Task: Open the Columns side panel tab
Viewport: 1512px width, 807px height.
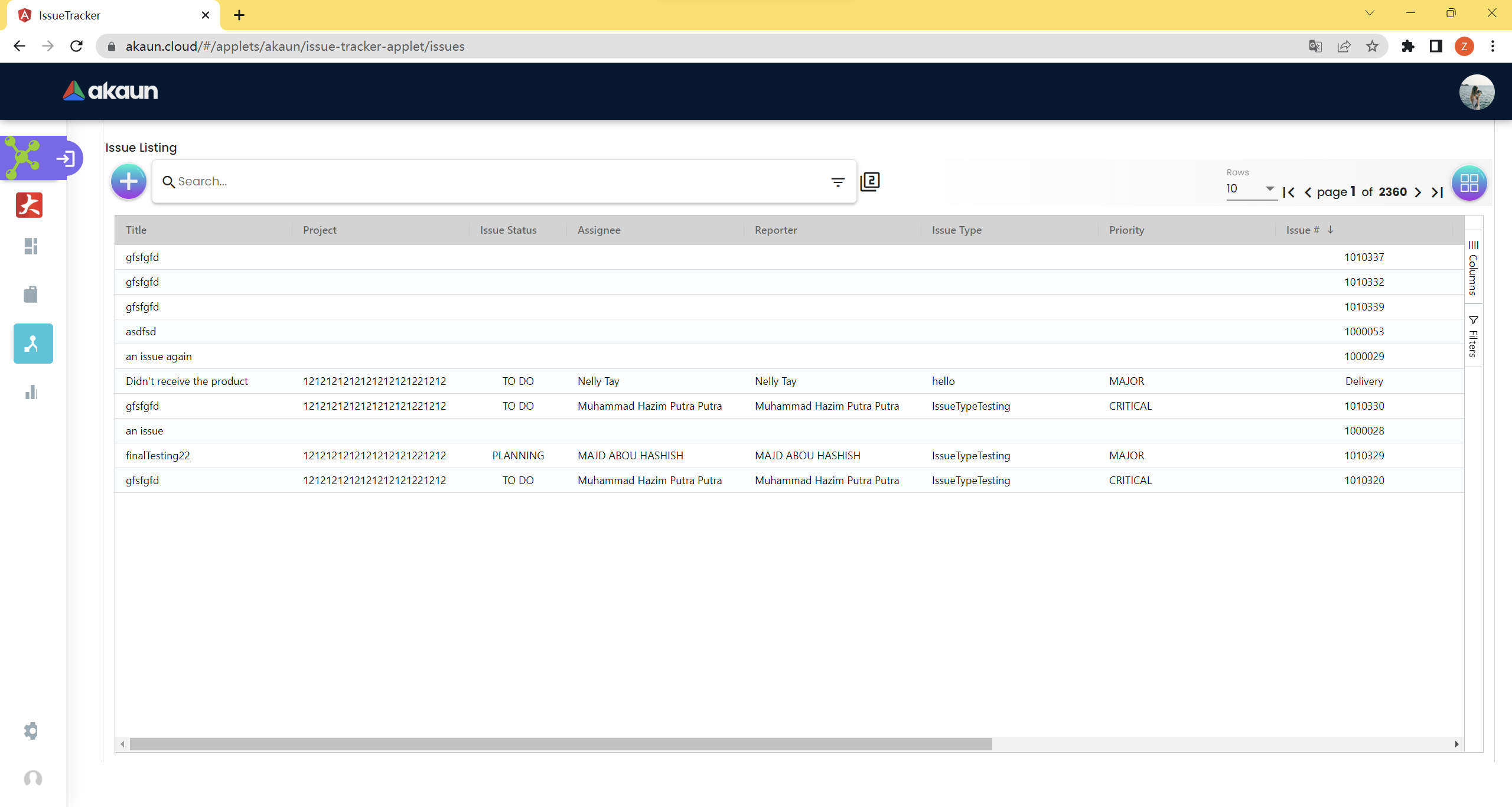Action: [x=1473, y=269]
